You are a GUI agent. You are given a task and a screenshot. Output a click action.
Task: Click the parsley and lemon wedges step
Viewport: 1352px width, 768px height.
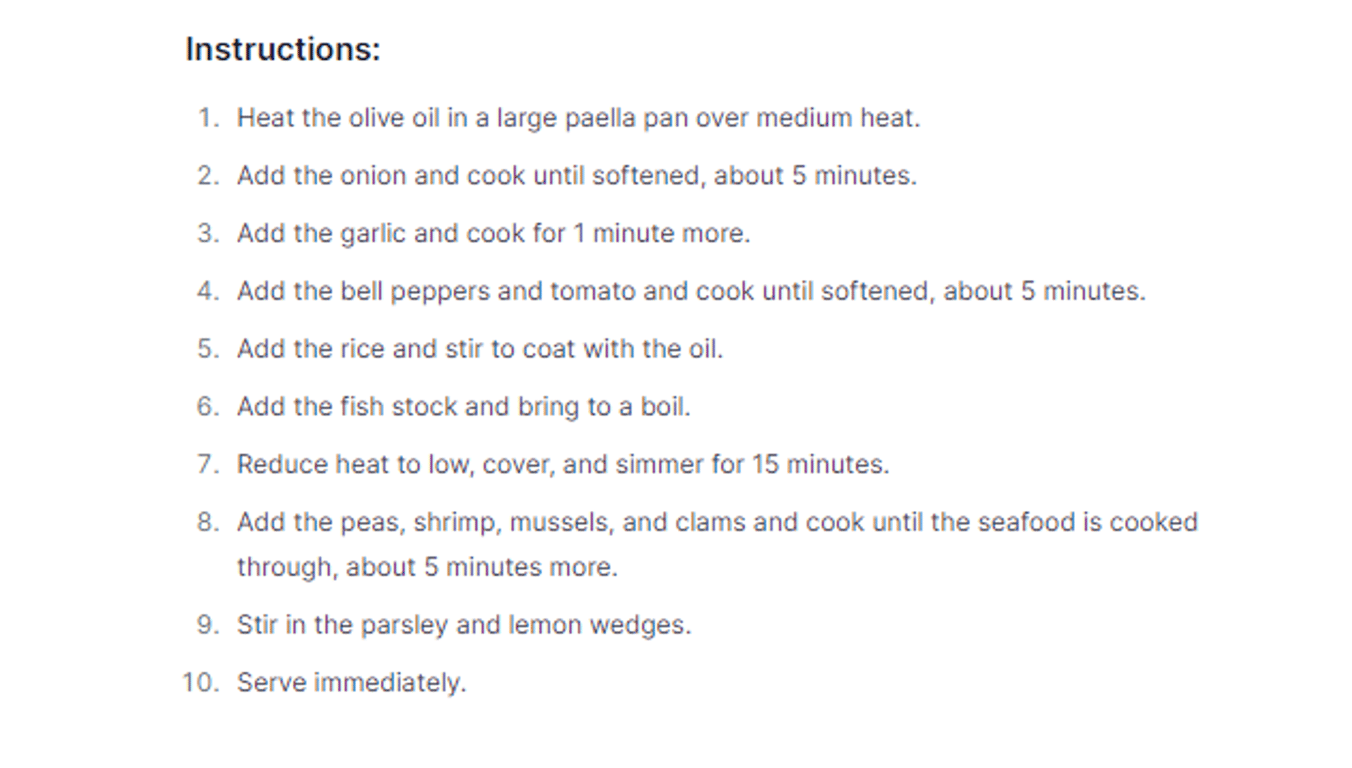pos(463,626)
